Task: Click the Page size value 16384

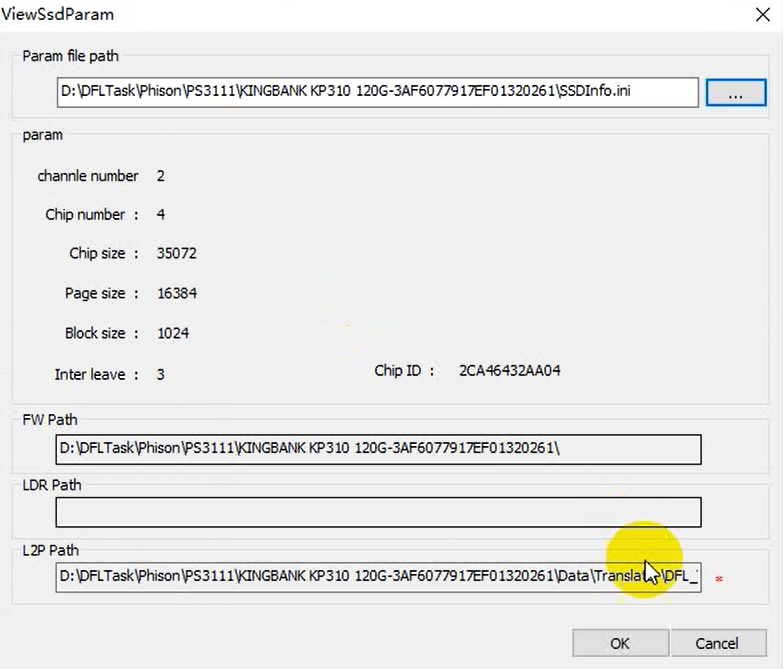Action: click(x=176, y=294)
